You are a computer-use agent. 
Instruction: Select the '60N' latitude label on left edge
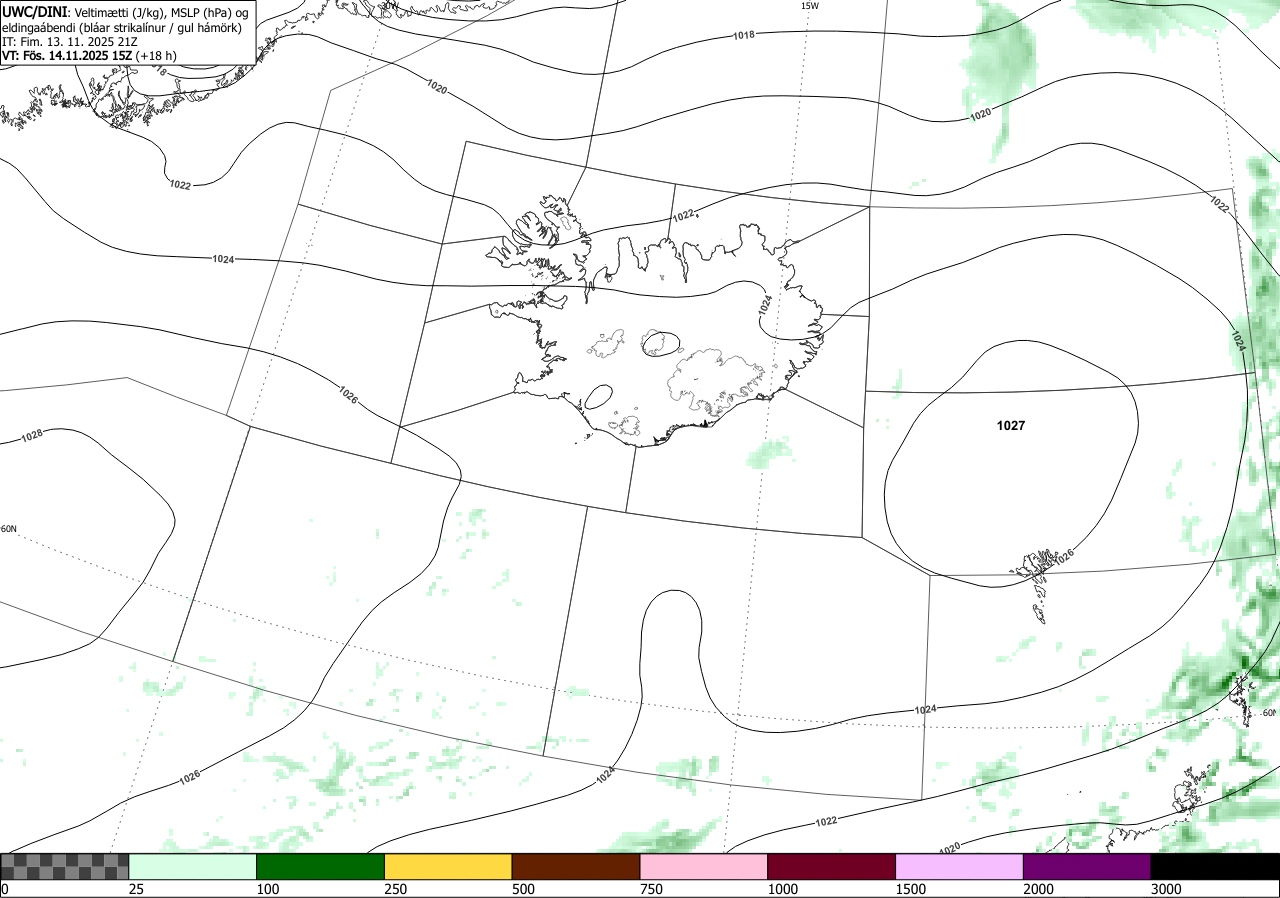point(8,529)
